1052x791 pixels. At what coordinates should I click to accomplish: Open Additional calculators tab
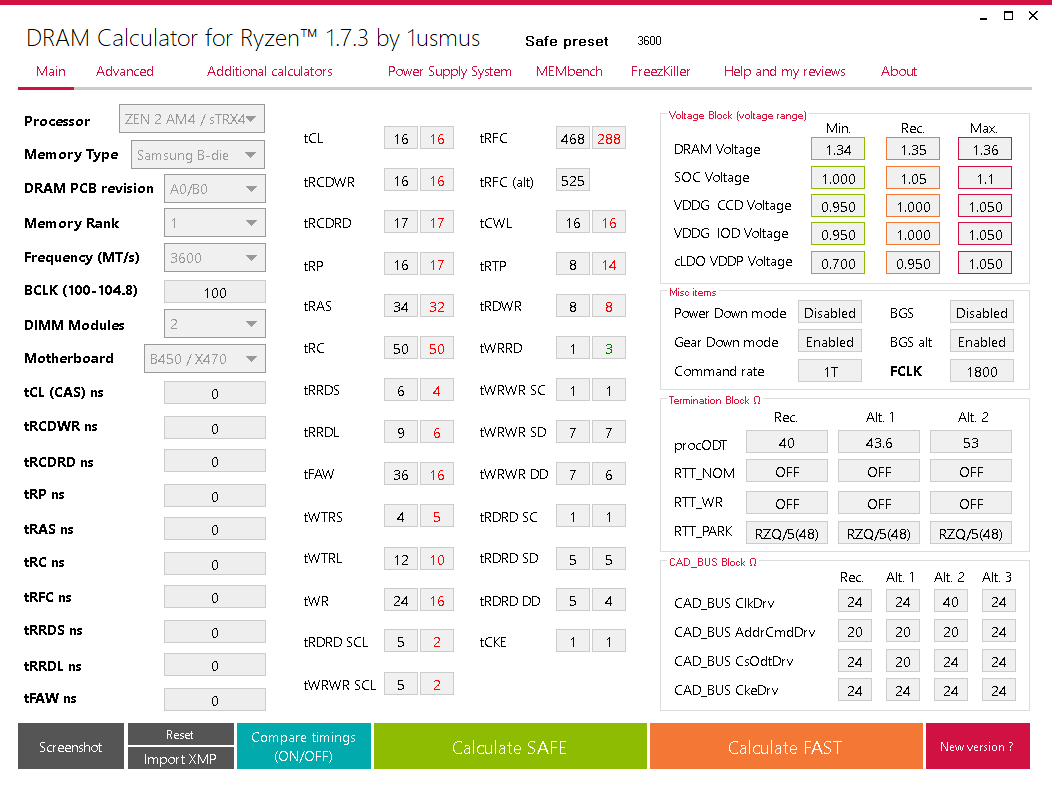(270, 71)
